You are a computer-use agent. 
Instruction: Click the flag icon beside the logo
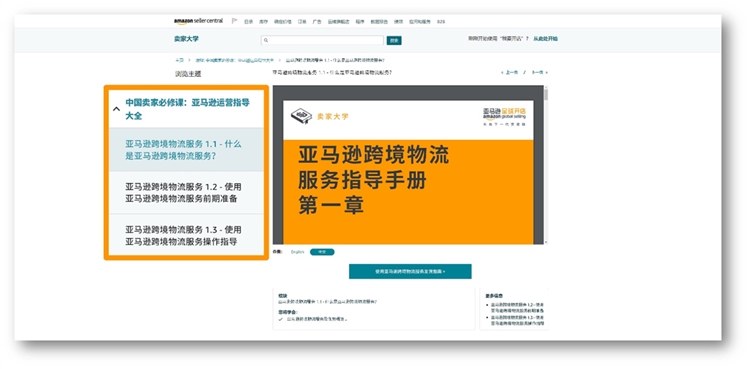pyautogui.click(x=234, y=21)
